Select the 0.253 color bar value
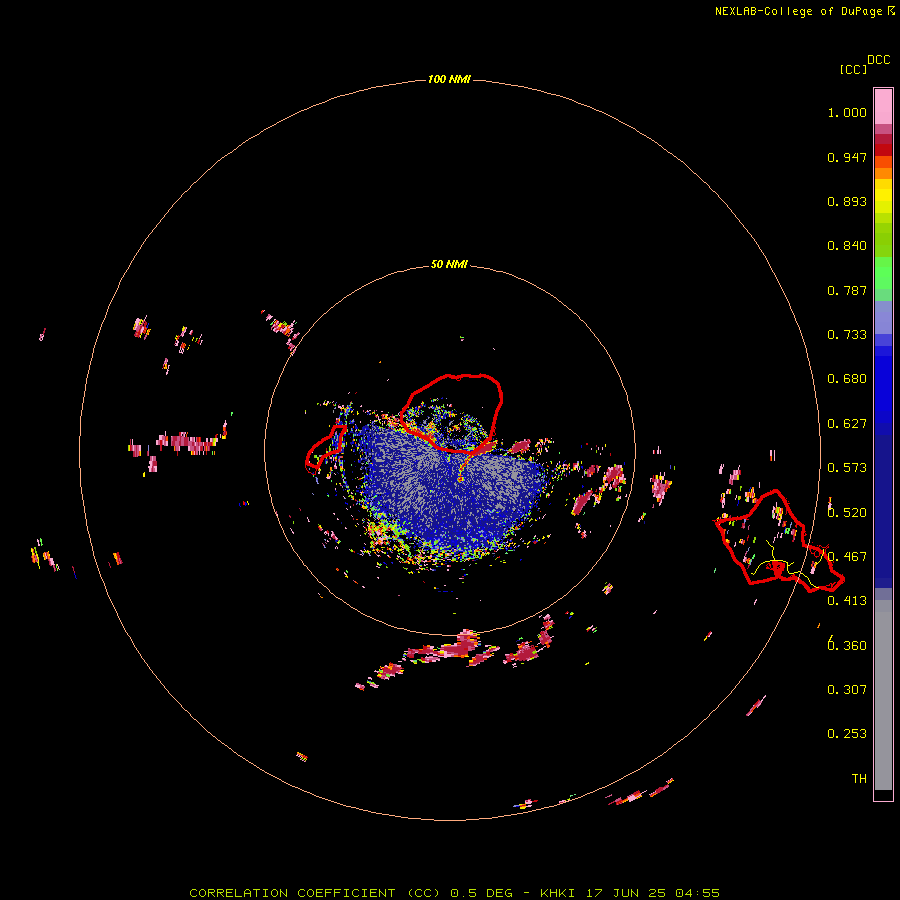The width and height of the screenshot is (900, 900). click(847, 734)
